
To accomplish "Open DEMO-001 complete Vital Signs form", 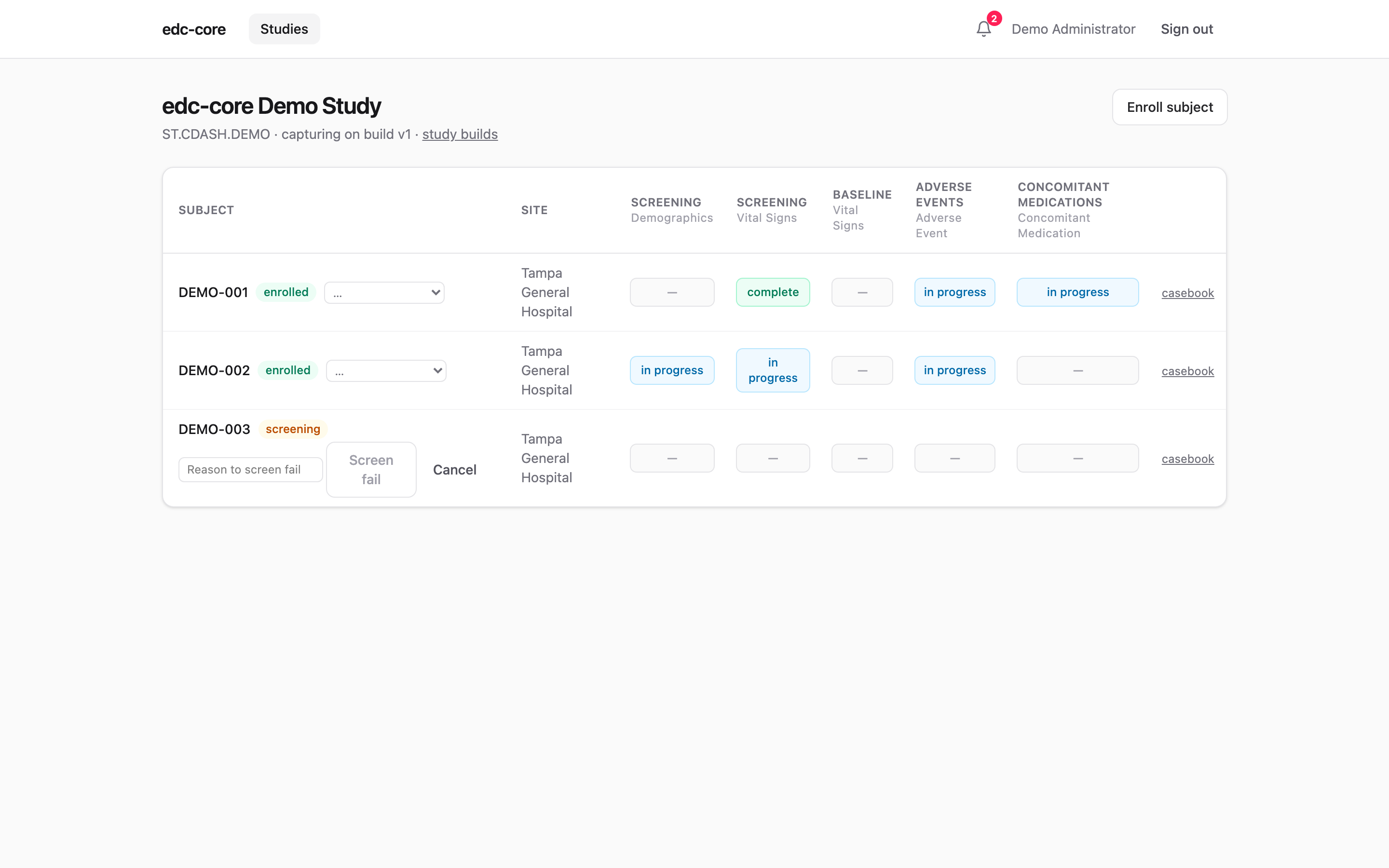I will 773,292.
